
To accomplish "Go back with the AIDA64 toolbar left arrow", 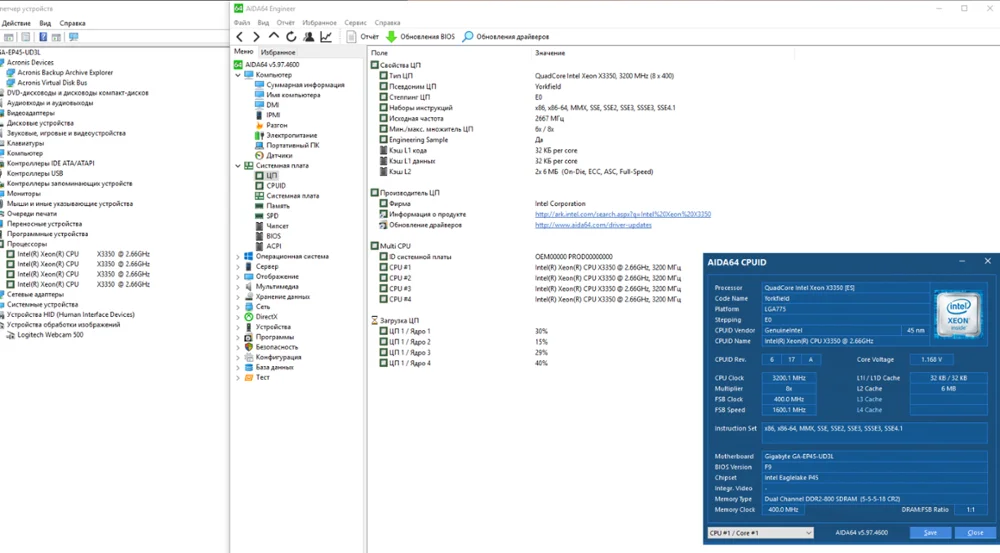I will [240, 37].
